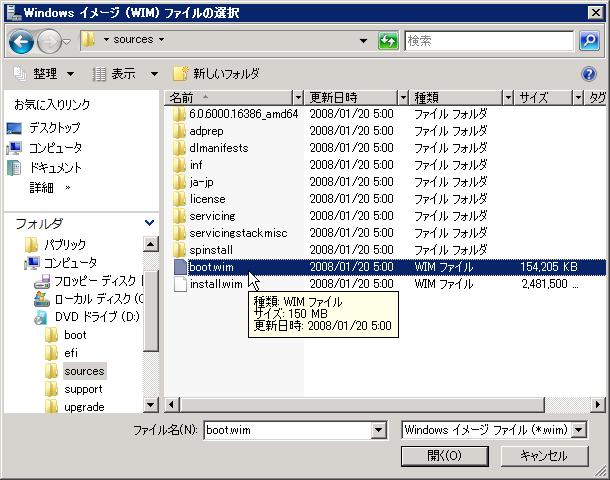Select the license folder icon

[179, 199]
